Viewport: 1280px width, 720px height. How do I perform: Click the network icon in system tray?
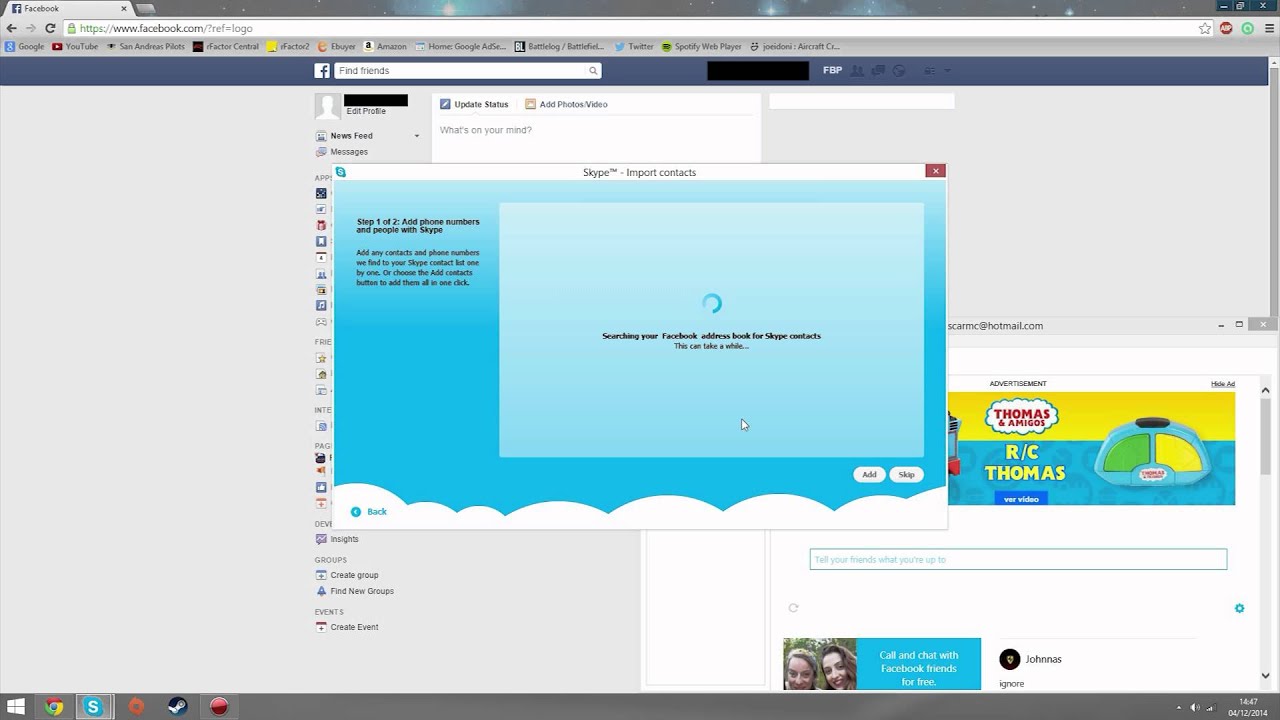point(1210,707)
